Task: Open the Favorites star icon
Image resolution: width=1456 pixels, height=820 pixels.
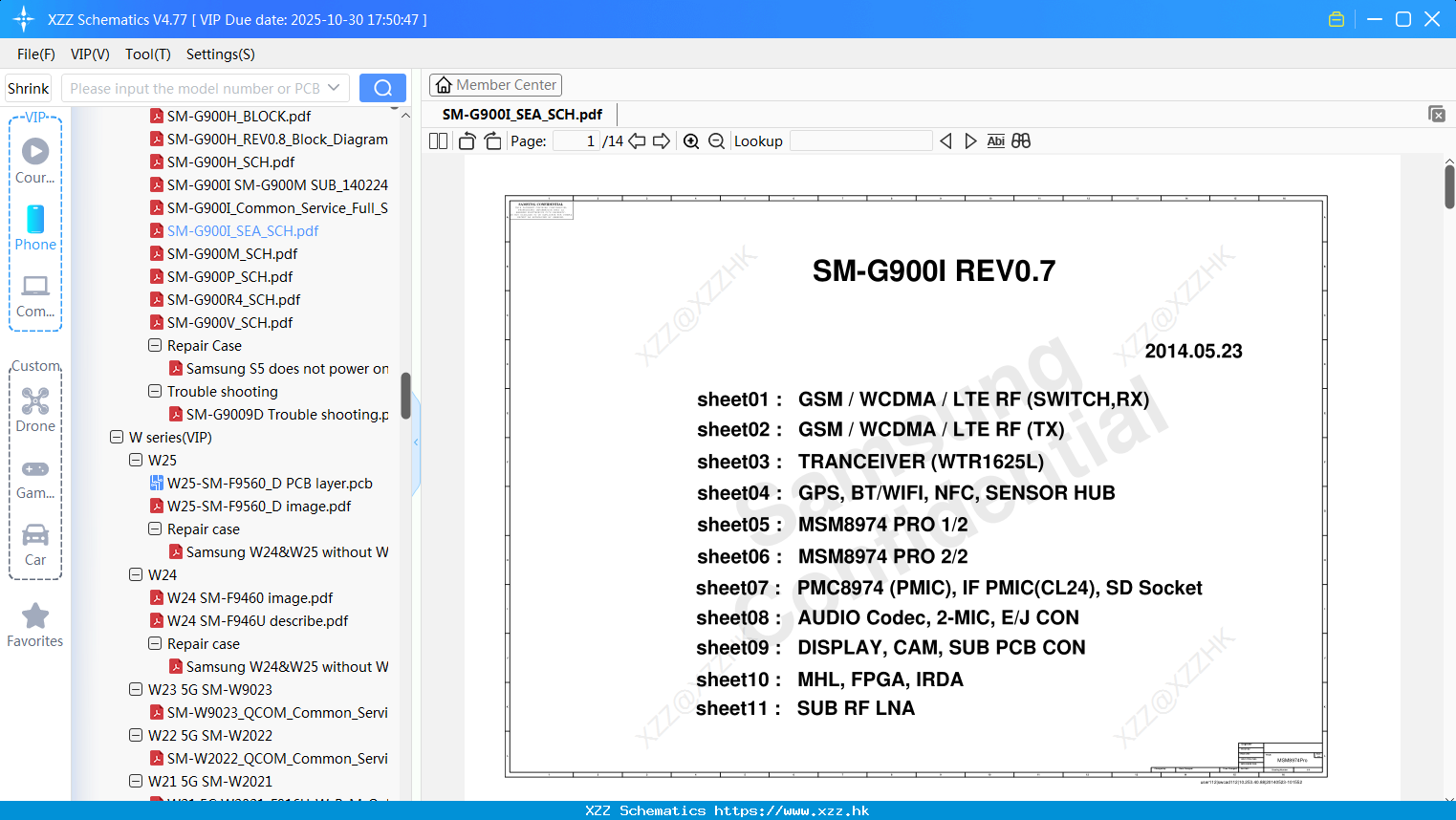Action: [x=35, y=616]
